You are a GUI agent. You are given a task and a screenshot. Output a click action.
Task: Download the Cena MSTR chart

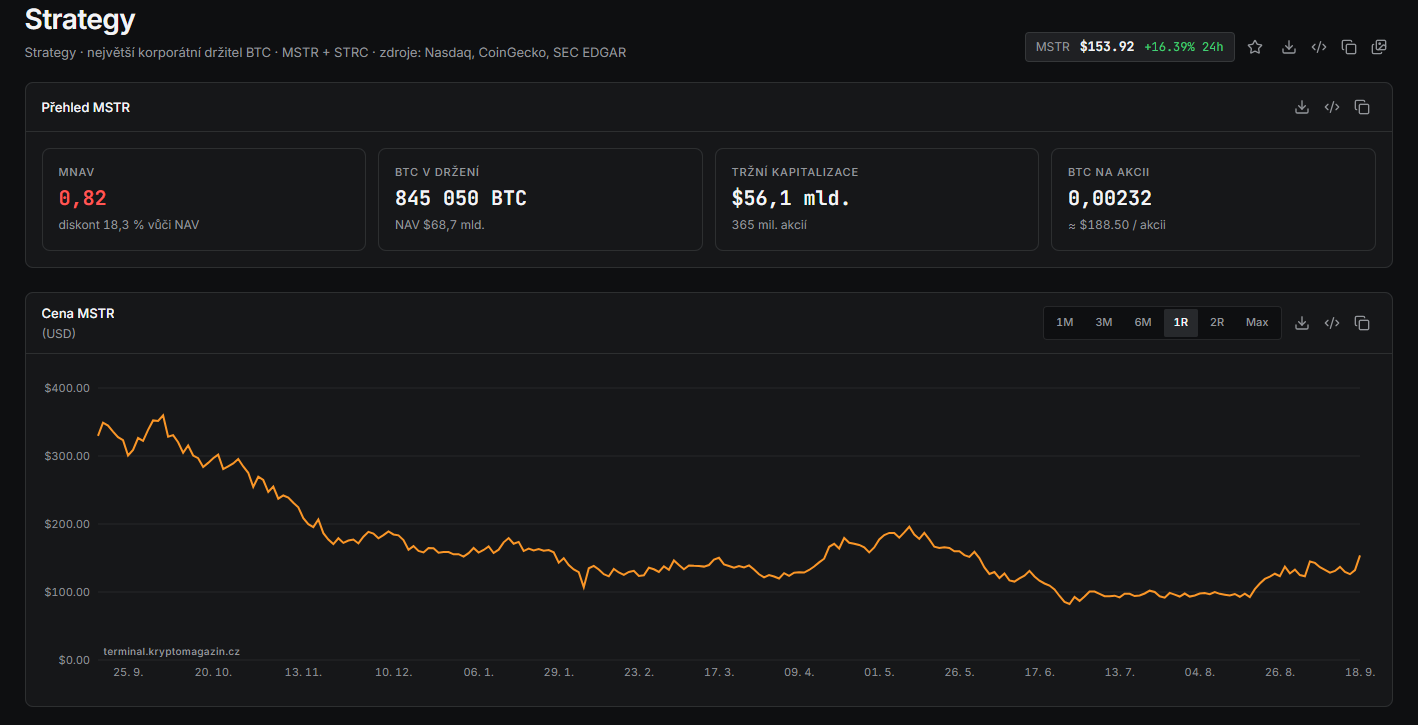pyautogui.click(x=1302, y=323)
